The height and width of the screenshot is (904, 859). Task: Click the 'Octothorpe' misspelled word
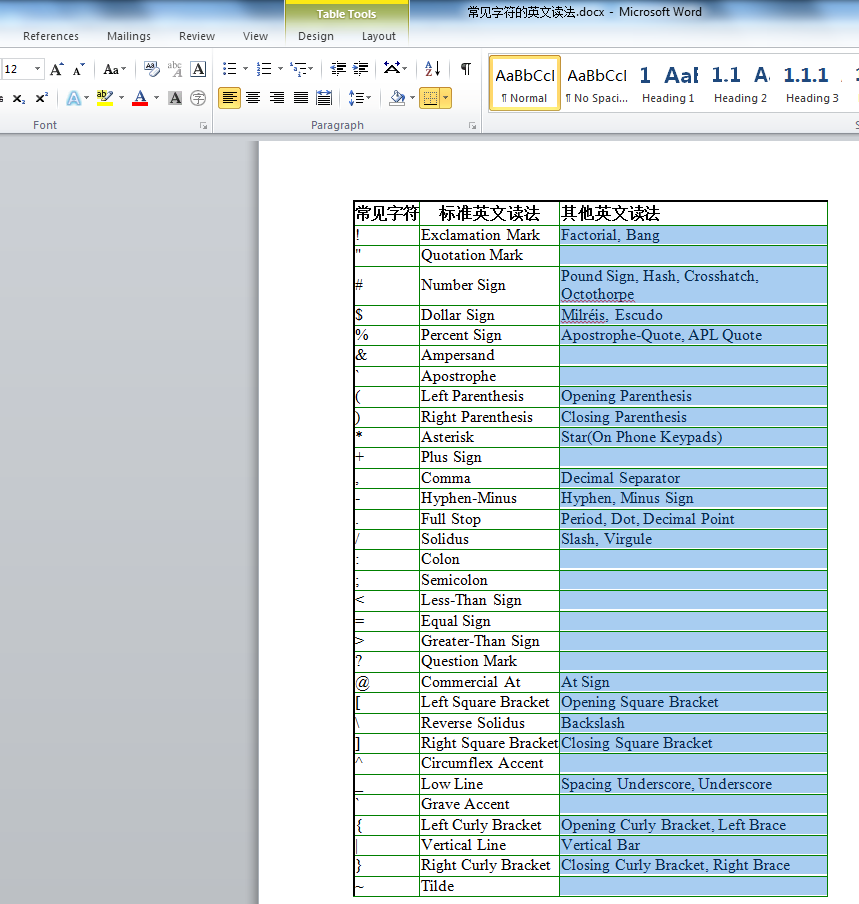coord(597,294)
